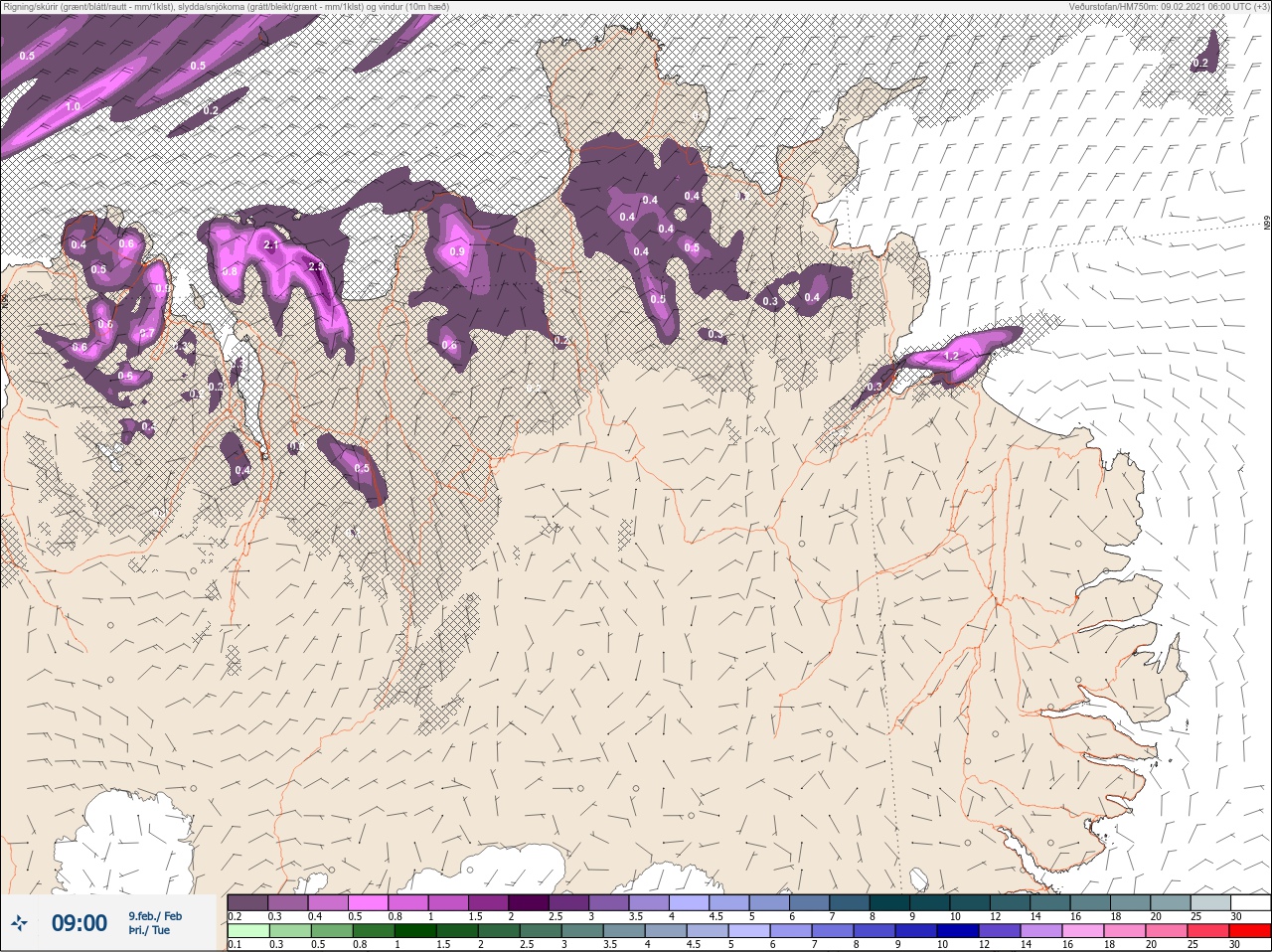
Task: Select the 09:00 forecast time label
Action: point(79,923)
